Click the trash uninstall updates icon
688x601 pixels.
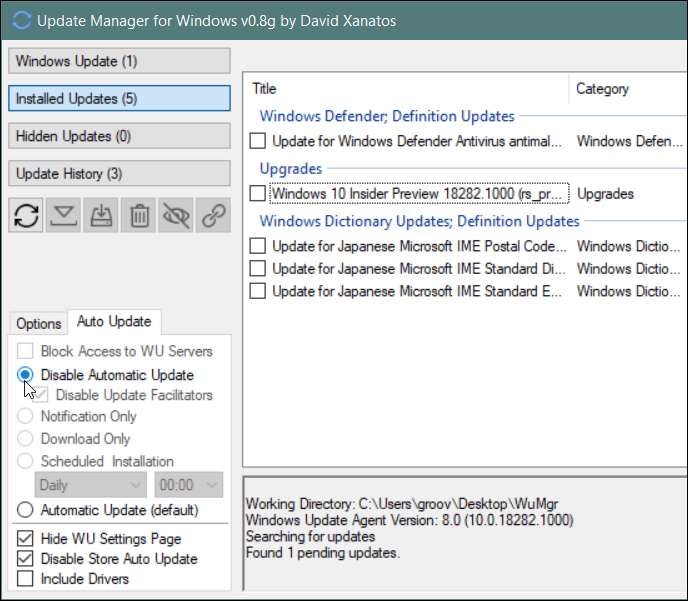coord(139,215)
